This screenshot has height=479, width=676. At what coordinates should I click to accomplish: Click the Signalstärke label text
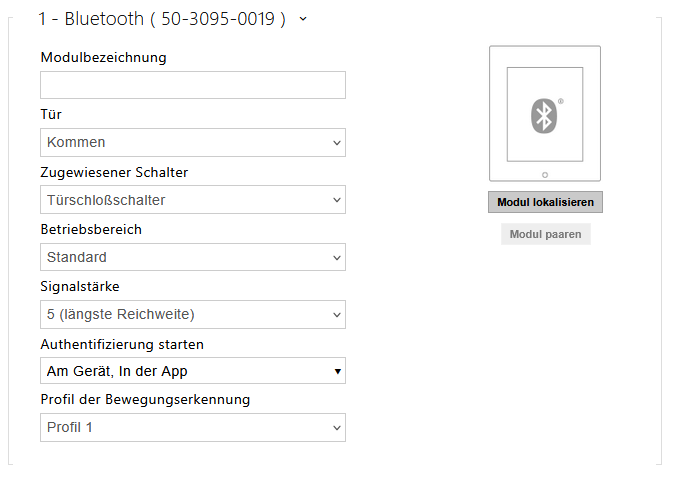tap(80, 287)
